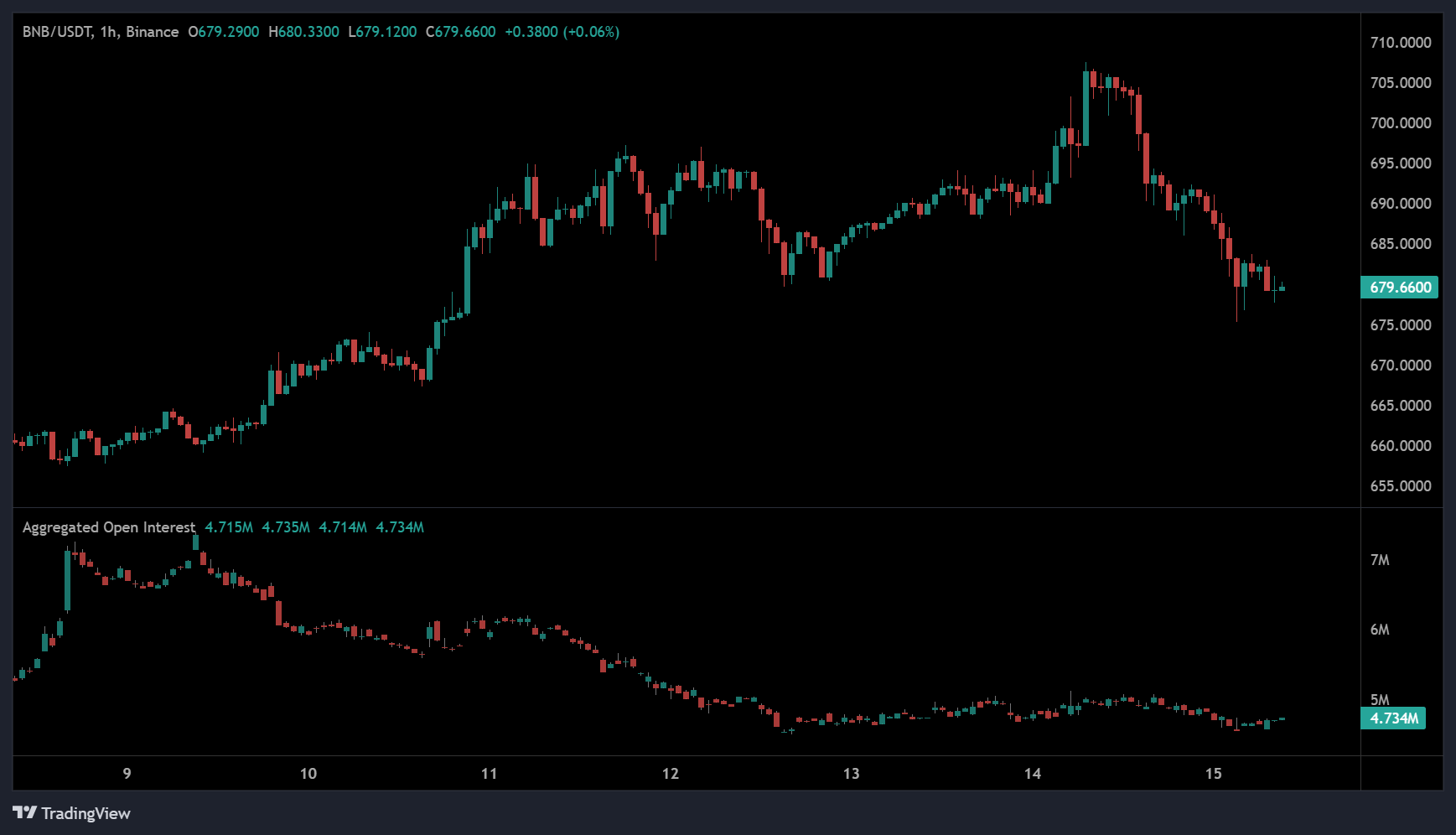Click the open interest value tag 4.734M

pos(1393,718)
